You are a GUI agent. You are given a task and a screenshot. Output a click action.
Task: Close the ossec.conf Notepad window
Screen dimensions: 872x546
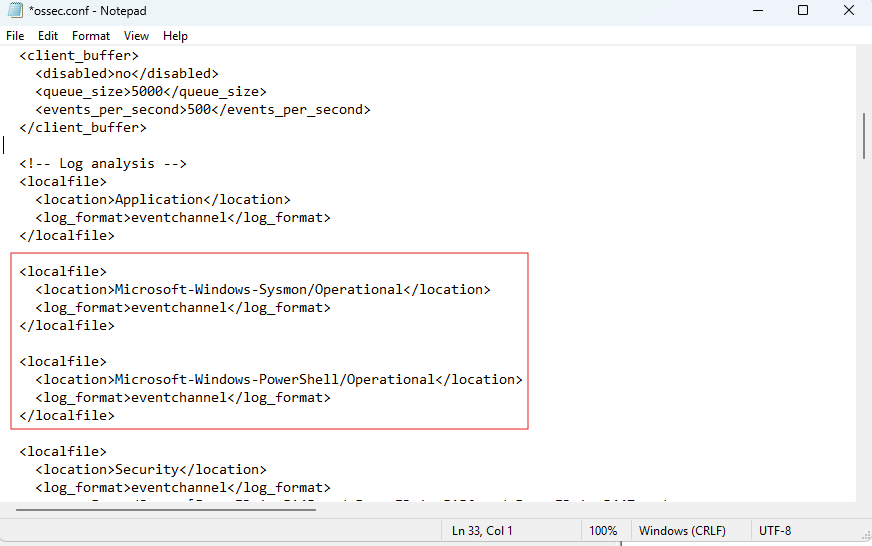click(x=848, y=11)
